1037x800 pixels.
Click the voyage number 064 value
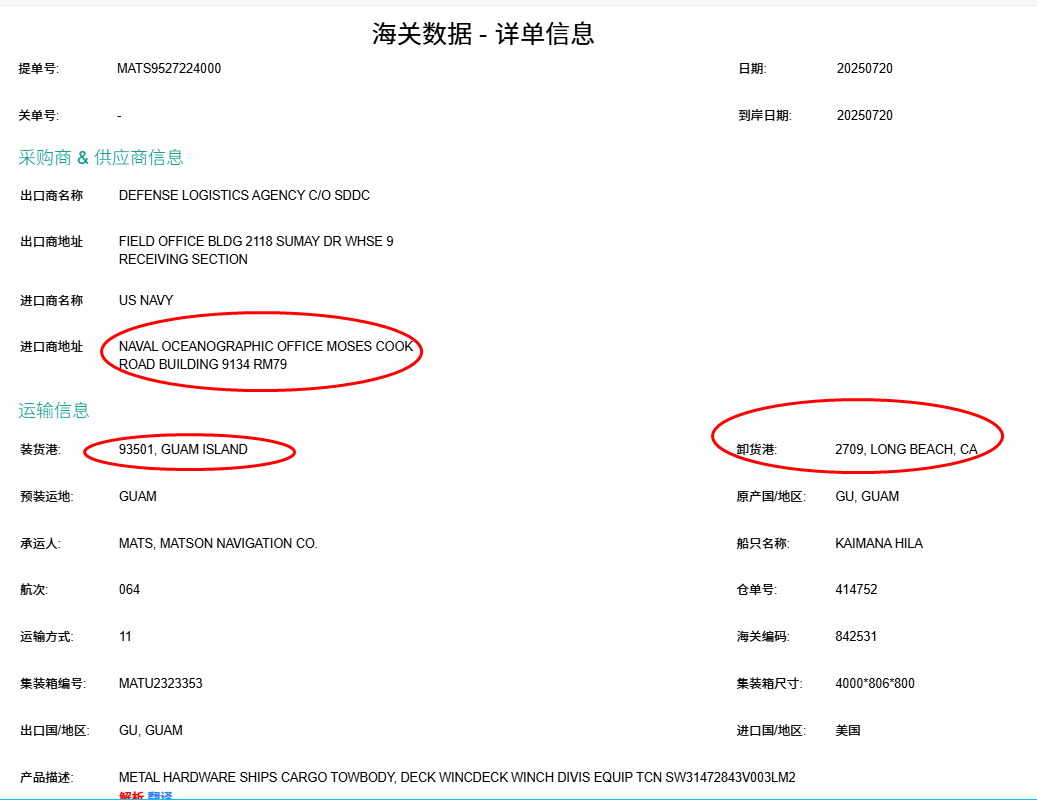point(128,589)
